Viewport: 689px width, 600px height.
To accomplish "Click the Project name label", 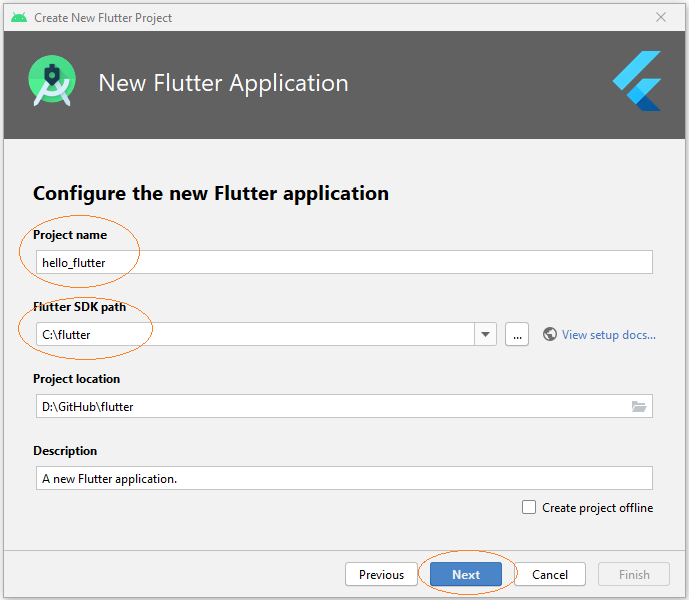I will [x=70, y=235].
